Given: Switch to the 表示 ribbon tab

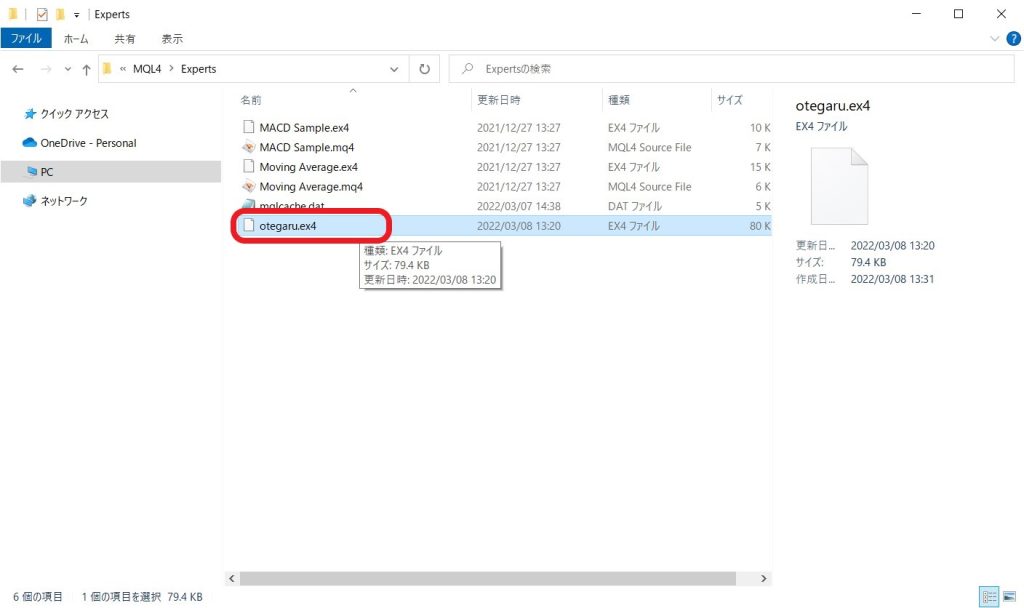Looking at the screenshot, I should pos(172,39).
